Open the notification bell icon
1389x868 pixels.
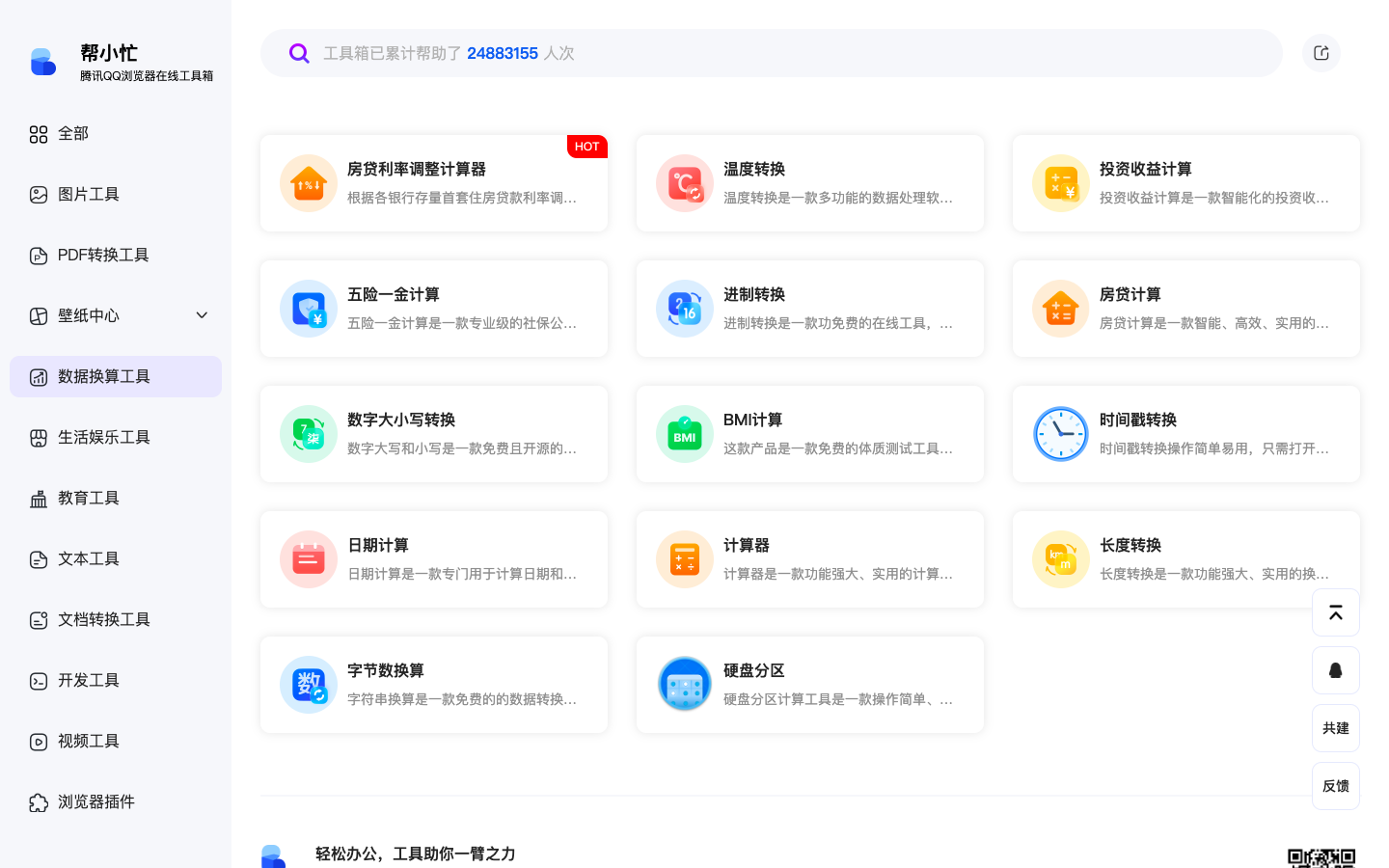(1336, 670)
